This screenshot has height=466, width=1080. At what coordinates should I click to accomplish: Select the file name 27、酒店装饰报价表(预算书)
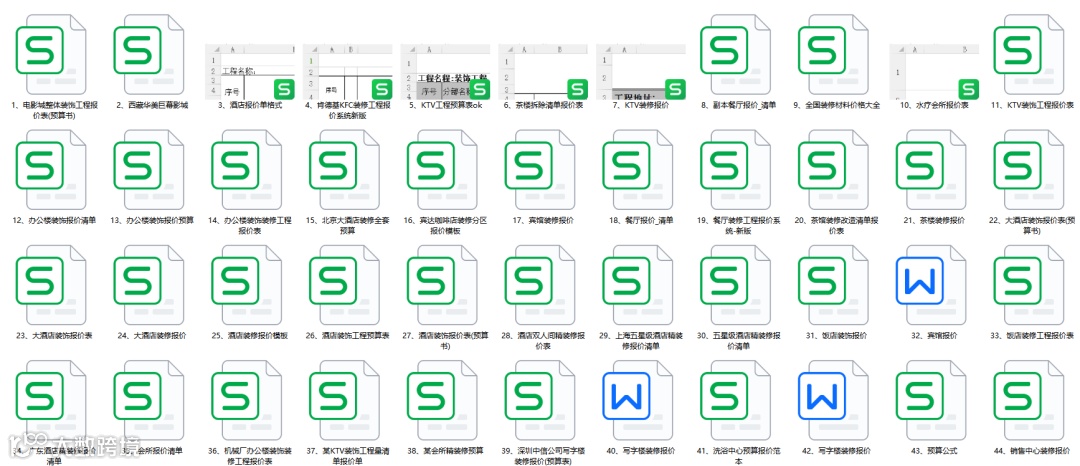tap(445, 341)
